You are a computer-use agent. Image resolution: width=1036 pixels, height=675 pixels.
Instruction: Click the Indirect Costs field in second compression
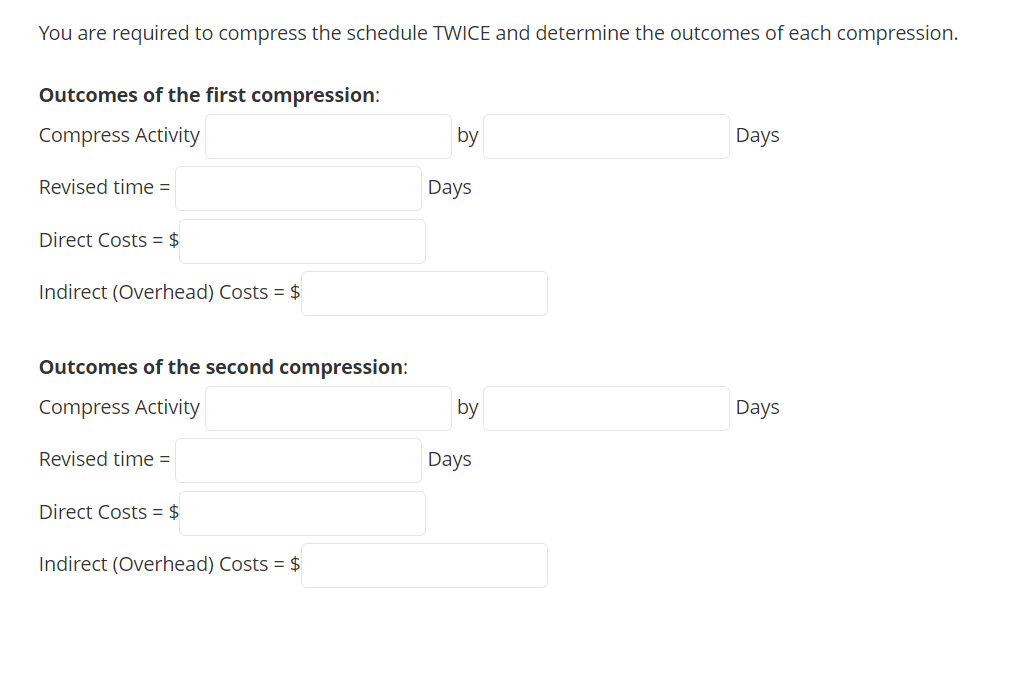(423, 565)
